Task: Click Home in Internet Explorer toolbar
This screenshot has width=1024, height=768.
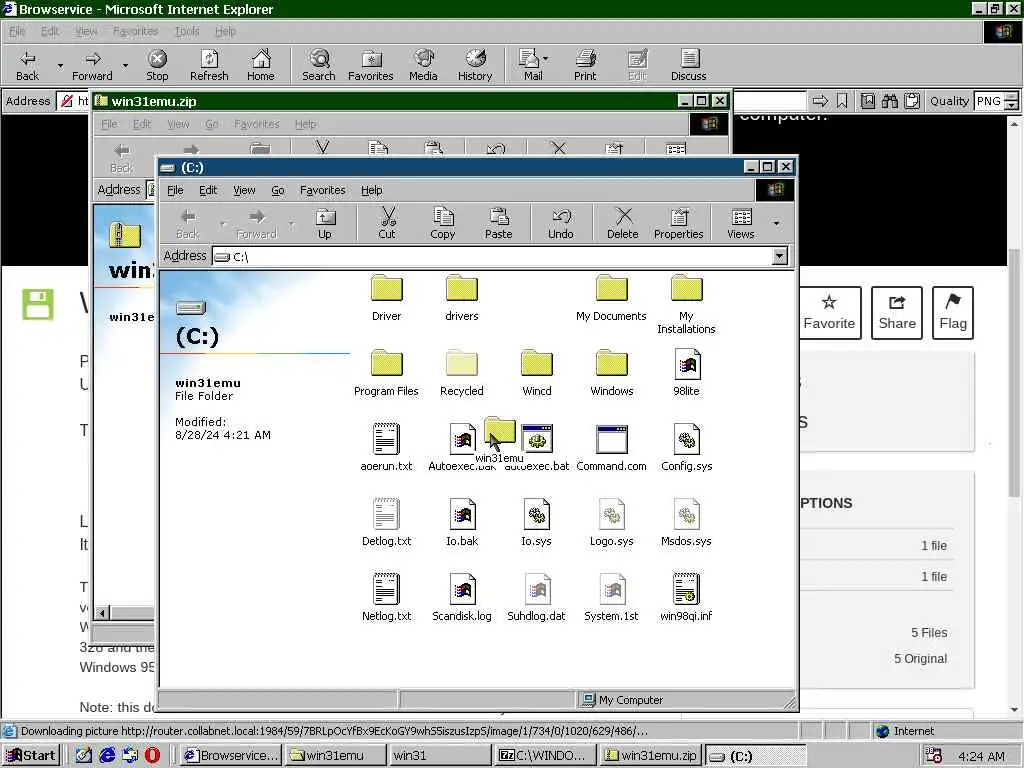Action: 261,65
